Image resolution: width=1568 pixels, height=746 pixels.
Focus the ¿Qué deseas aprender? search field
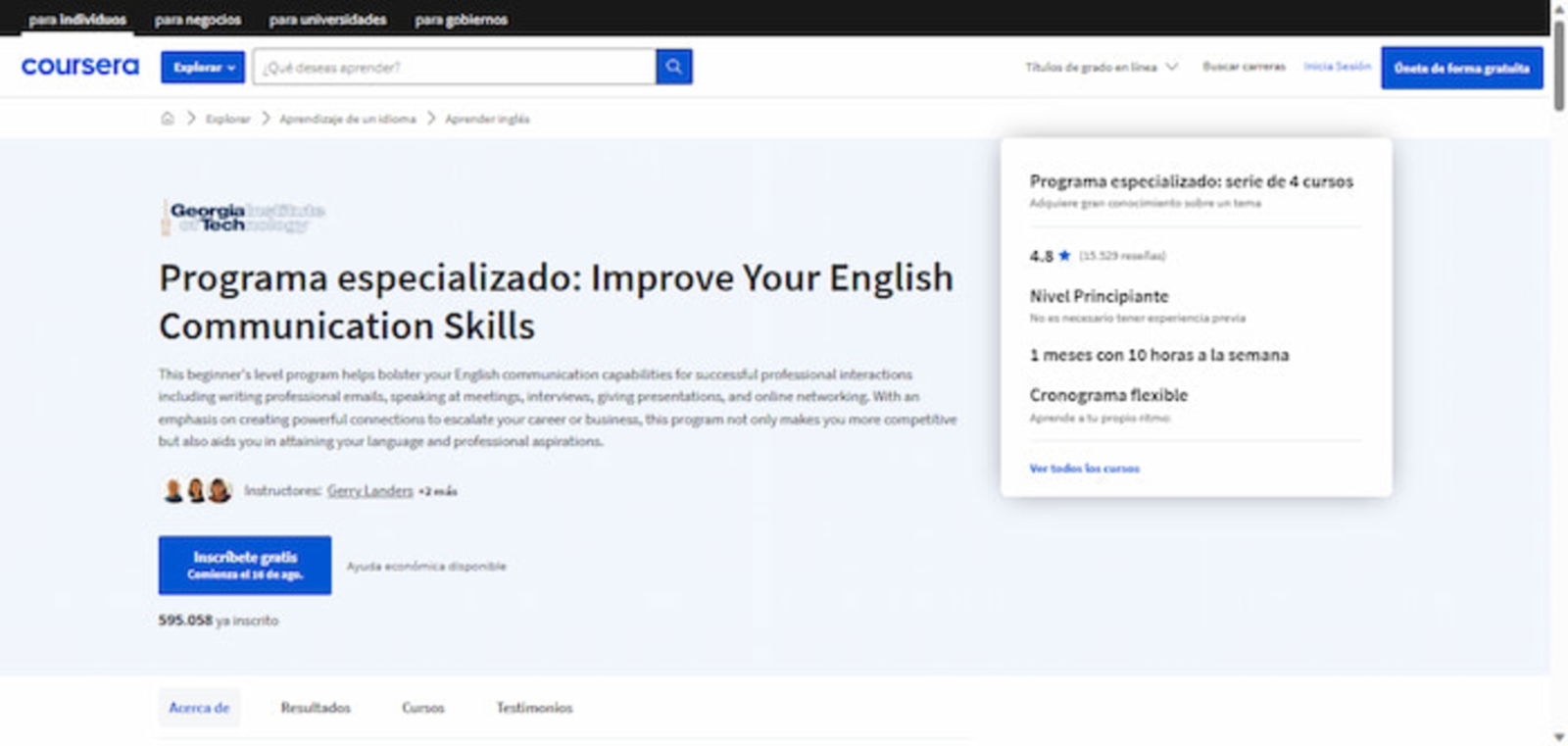pos(455,67)
